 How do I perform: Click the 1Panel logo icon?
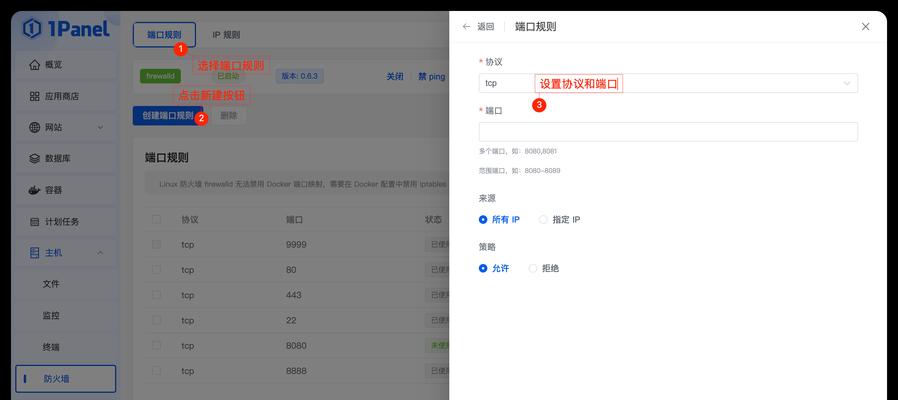coord(32,28)
